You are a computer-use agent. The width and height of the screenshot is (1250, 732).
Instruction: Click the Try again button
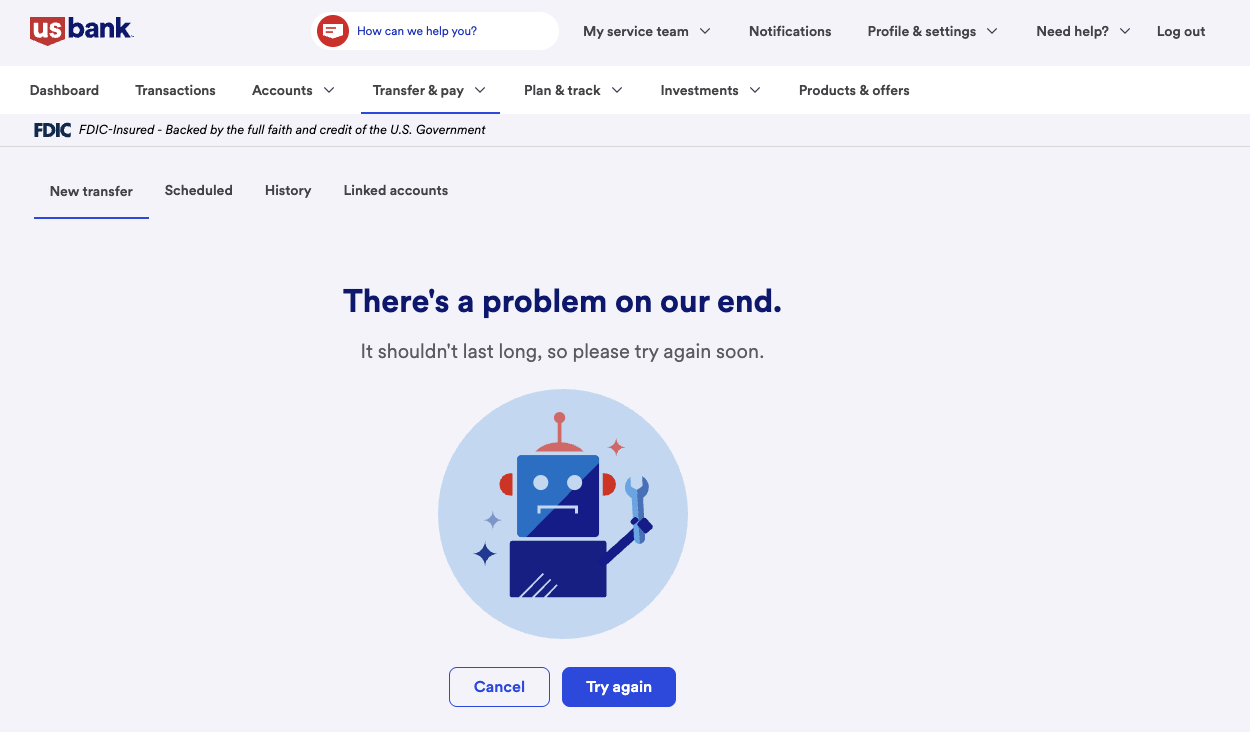click(619, 687)
